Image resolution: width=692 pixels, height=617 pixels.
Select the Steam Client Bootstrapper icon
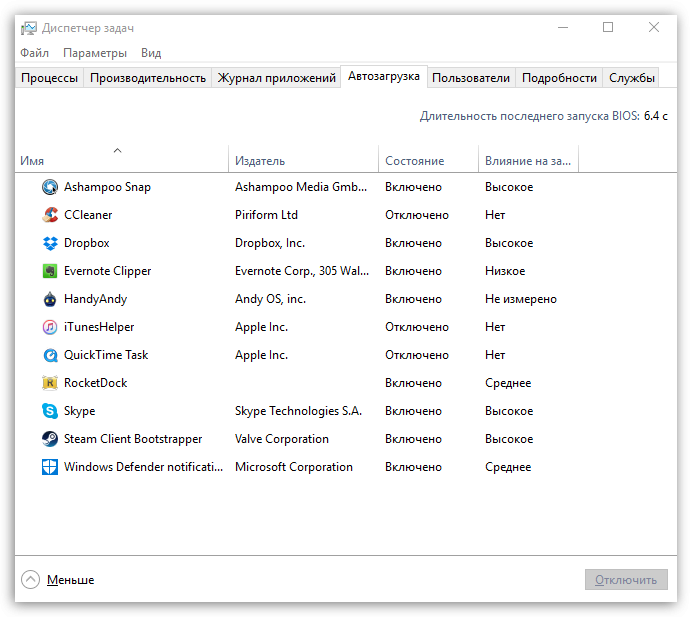(x=50, y=439)
